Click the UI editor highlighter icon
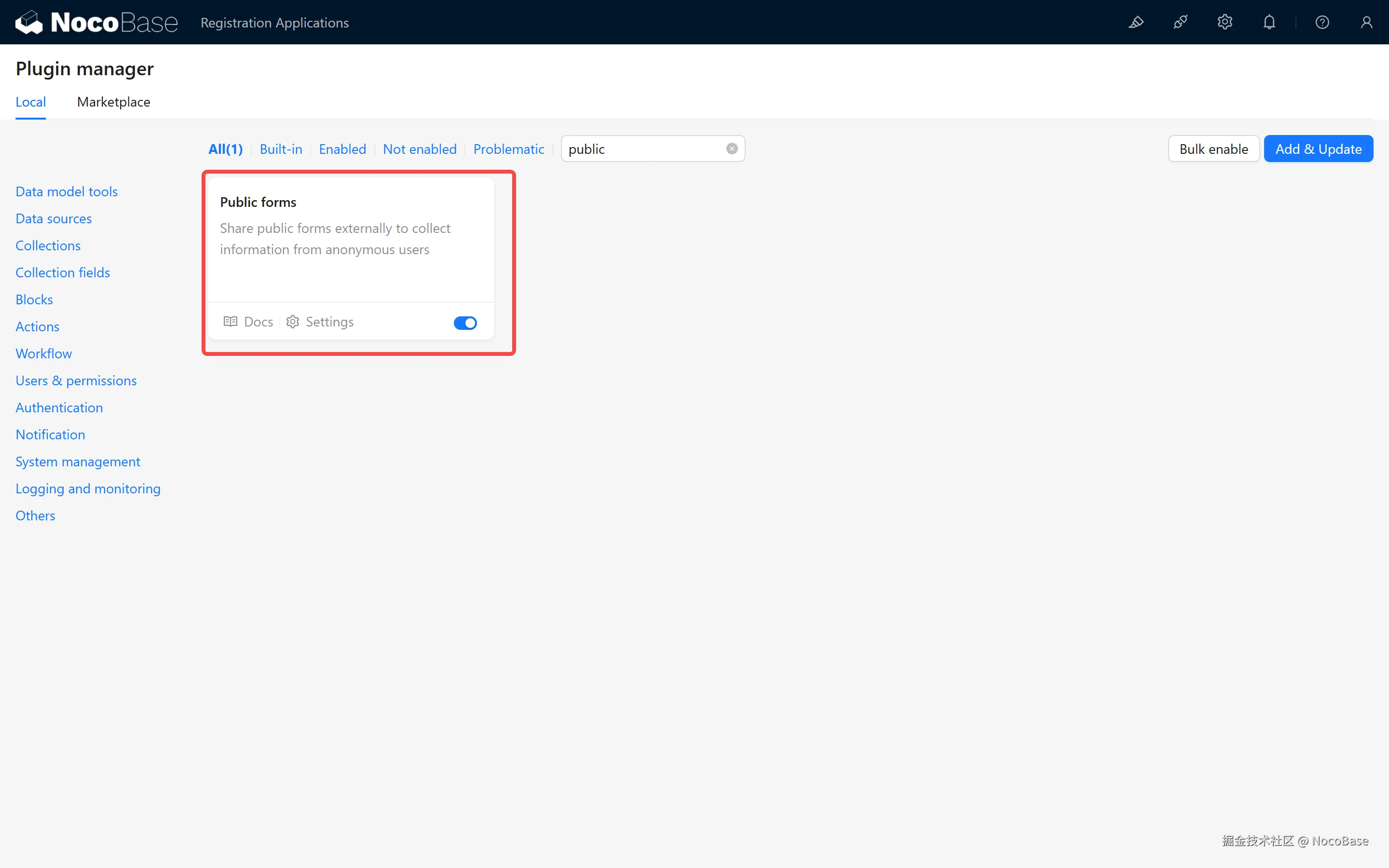 click(x=1136, y=22)
